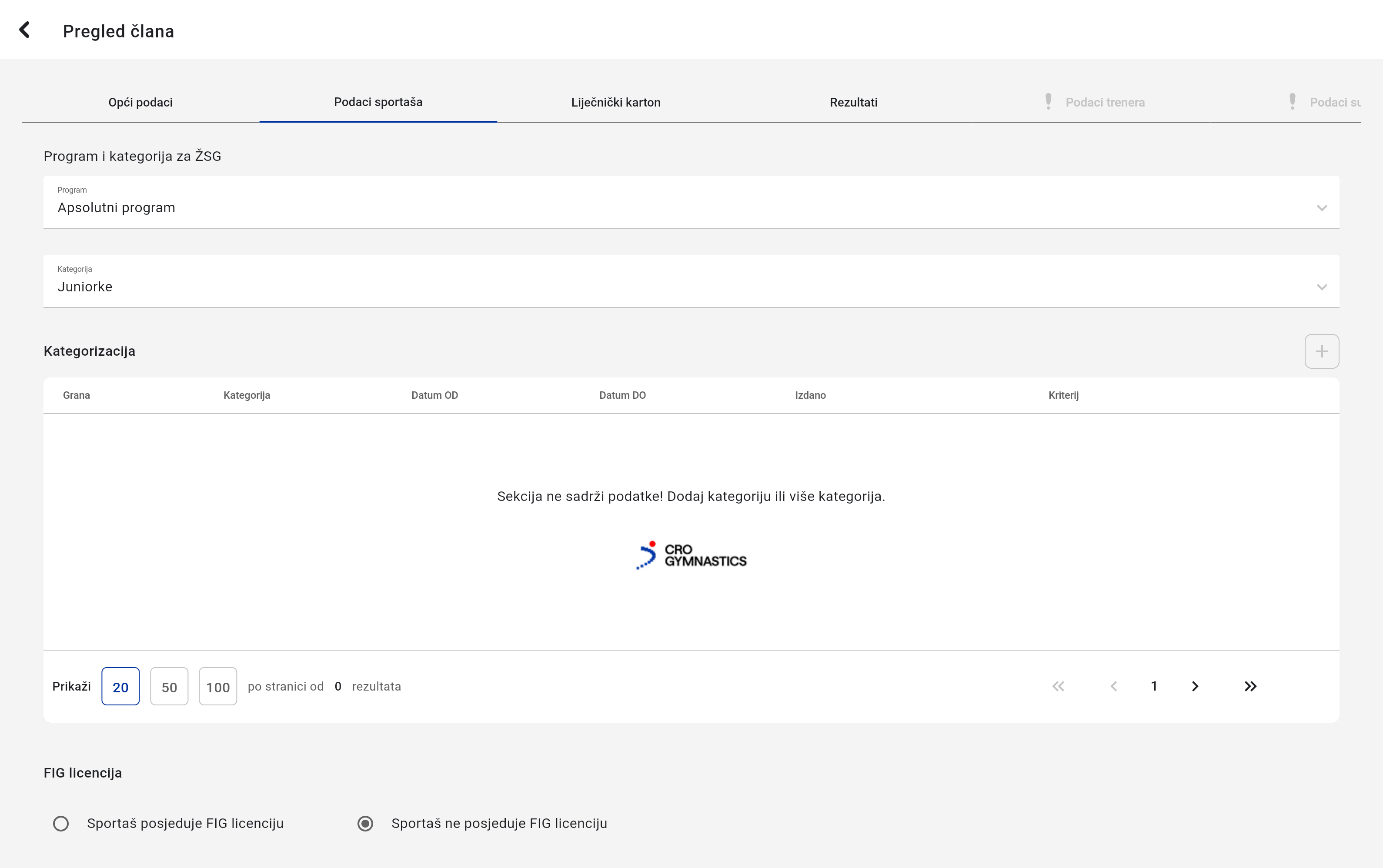Go to previous page arrow

pyautogui.click(x=1114, y=686)
